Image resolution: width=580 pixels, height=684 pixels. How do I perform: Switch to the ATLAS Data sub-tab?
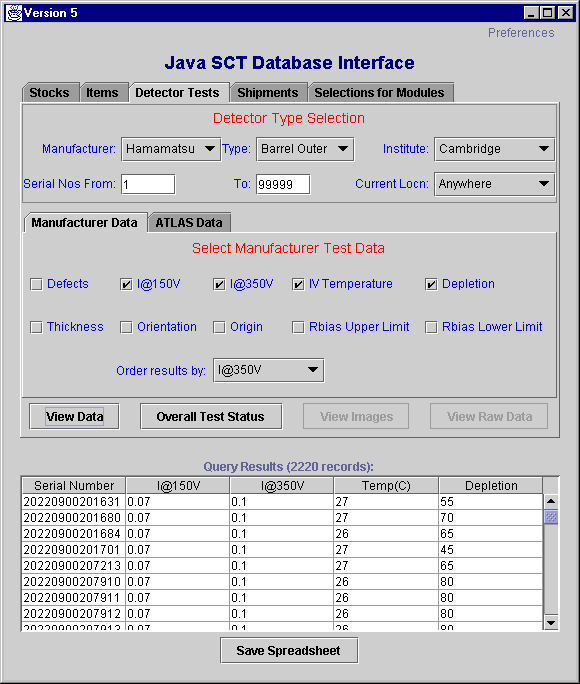(189, 222)
